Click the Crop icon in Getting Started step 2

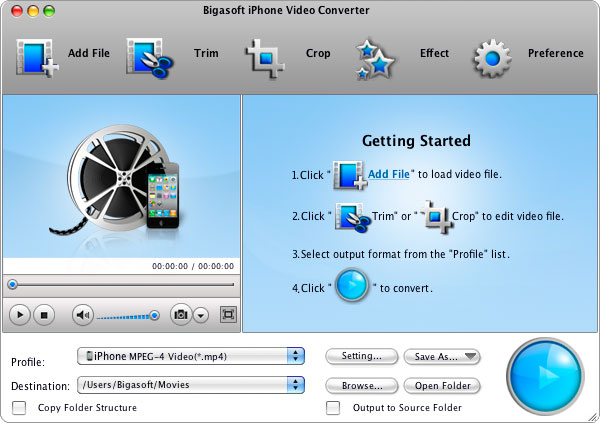437,217
